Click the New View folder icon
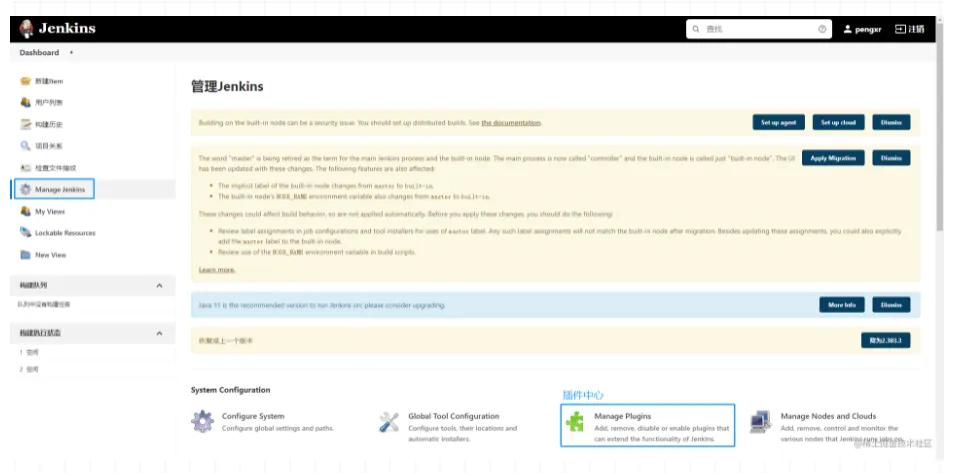954x473 pixels. pyautogui.click(x=25, y=254)
